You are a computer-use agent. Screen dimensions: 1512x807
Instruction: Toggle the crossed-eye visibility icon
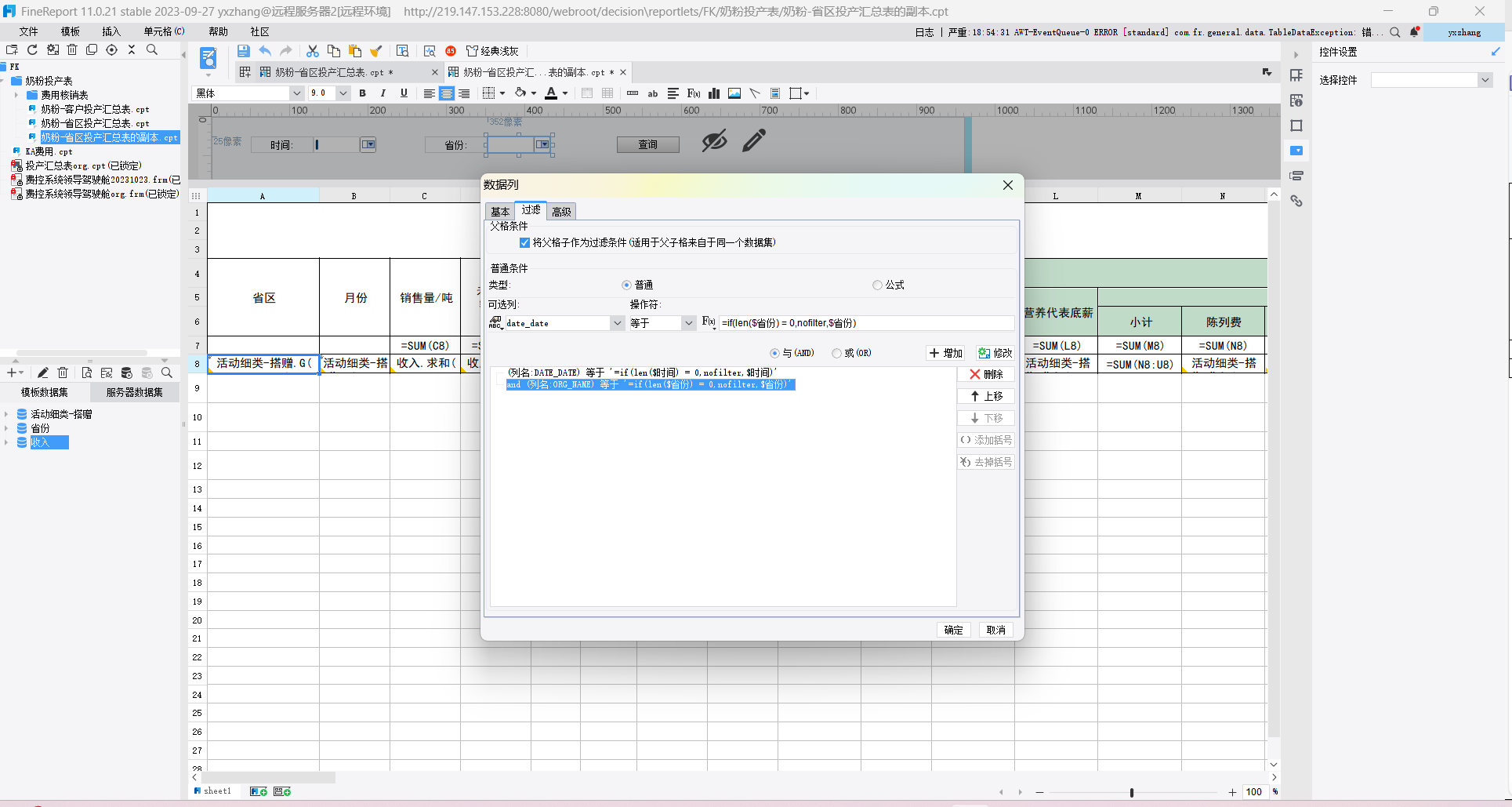[714, 141]
